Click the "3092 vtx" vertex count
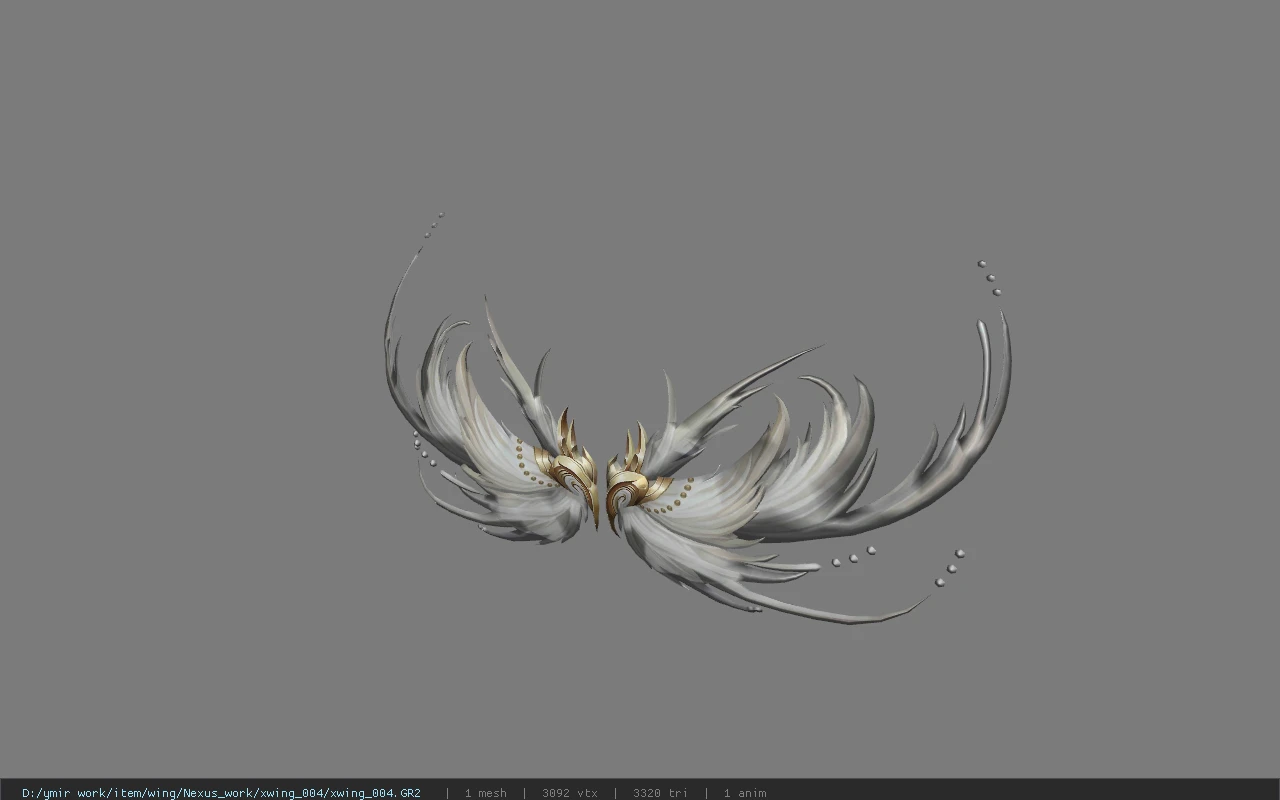 [x=570, y=793]
